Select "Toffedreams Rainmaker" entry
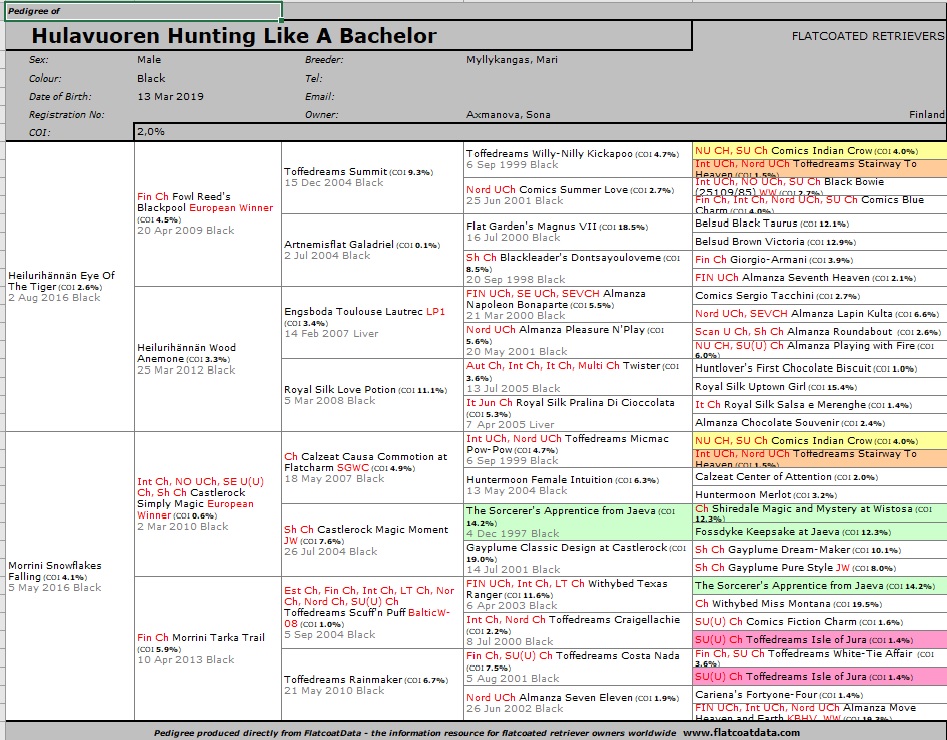947x740 pixels. [x=372, y=684]
